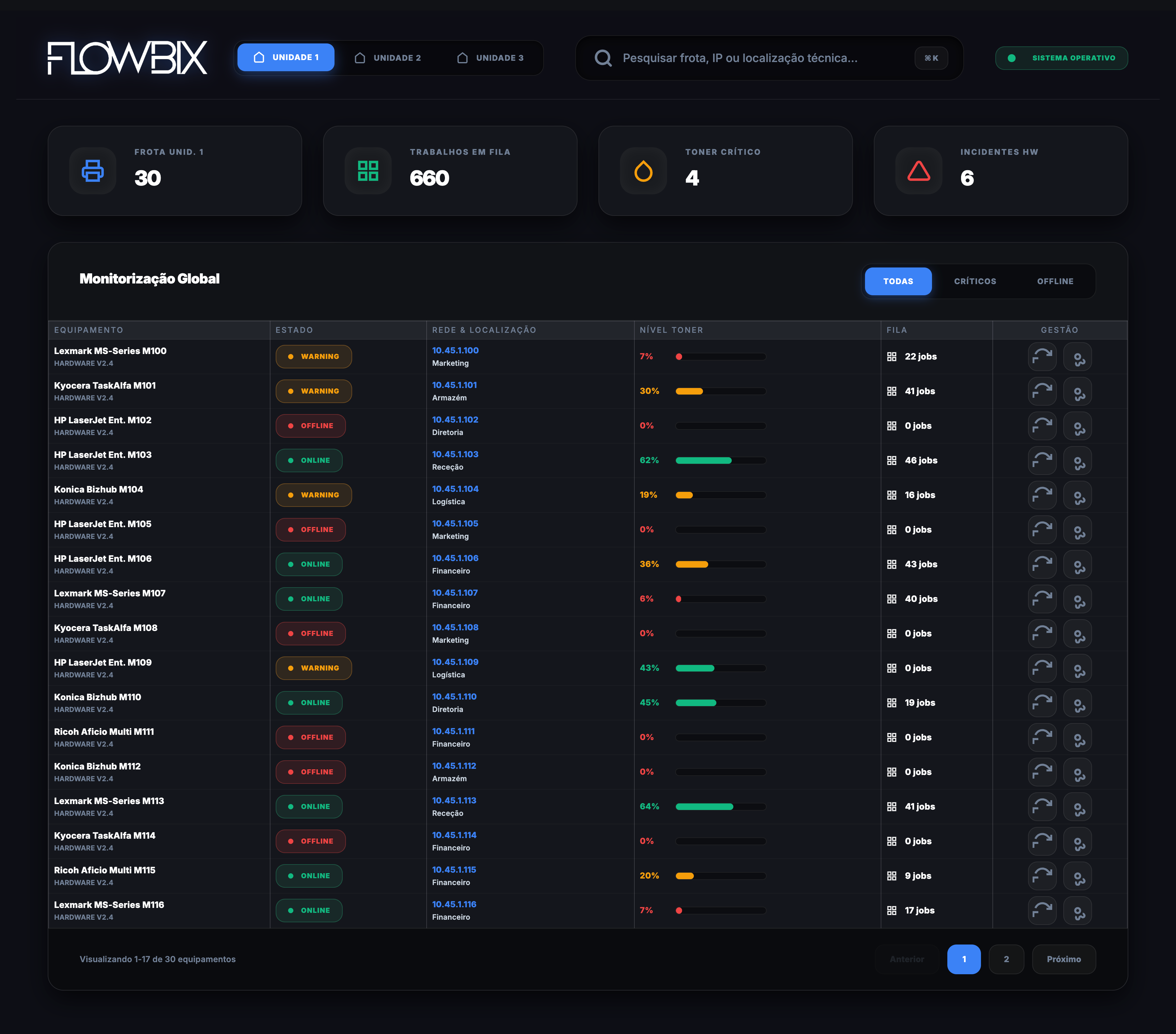Click the triangle icon in Incidentes HW card
This screenshot has height=1034, width=1176.
918,171
